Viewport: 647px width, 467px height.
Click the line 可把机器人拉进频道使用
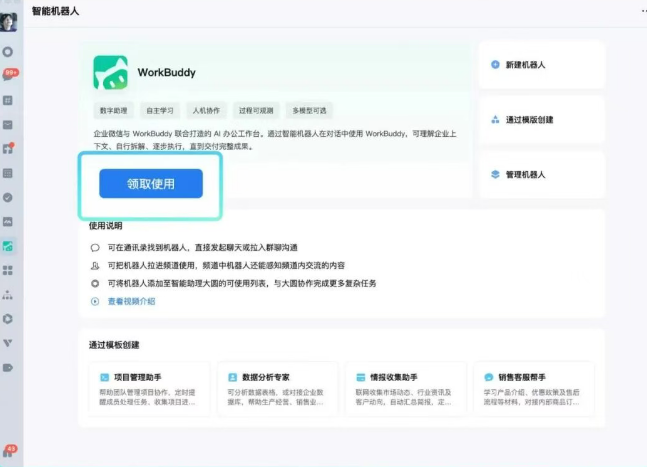(x=226, y=266)
